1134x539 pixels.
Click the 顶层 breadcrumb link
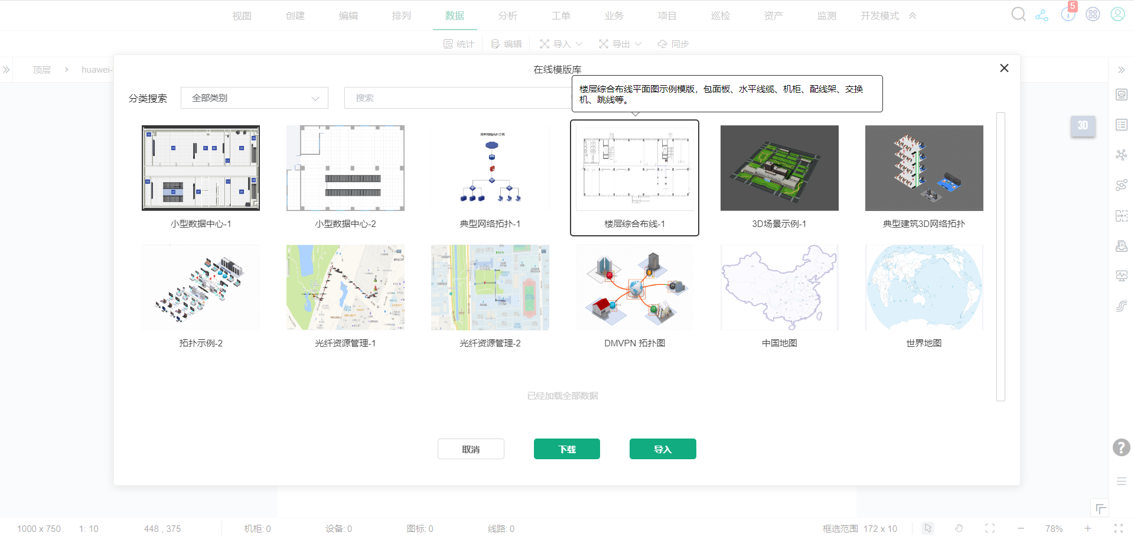tap(42, 69)
